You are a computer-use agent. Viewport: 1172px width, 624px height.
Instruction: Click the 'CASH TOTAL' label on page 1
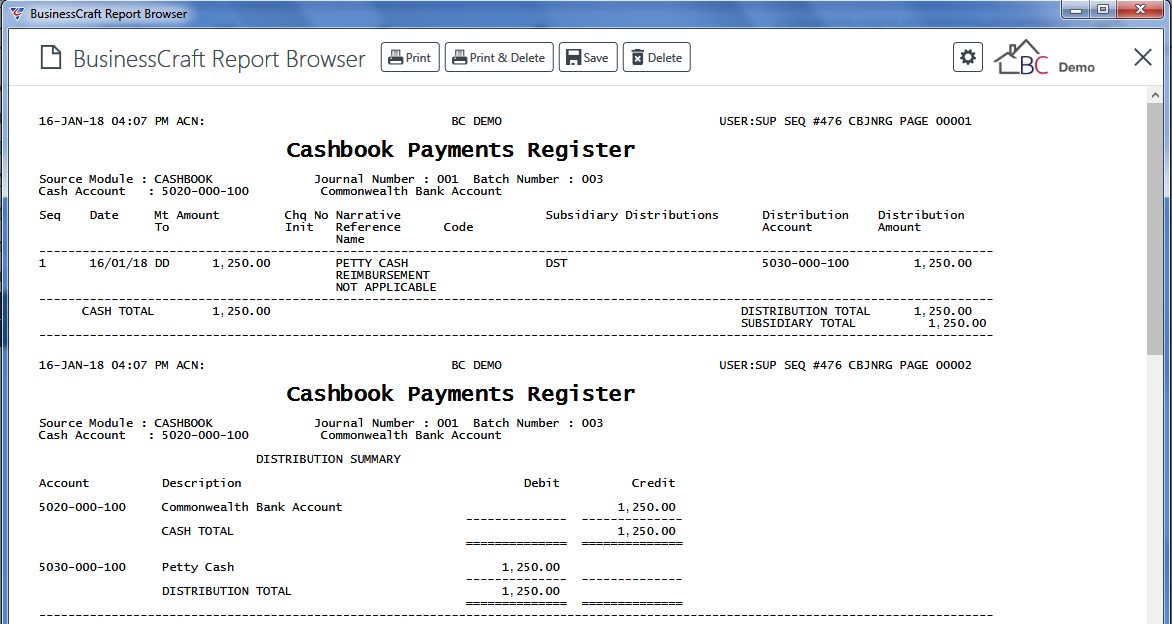tap(117, 311)
